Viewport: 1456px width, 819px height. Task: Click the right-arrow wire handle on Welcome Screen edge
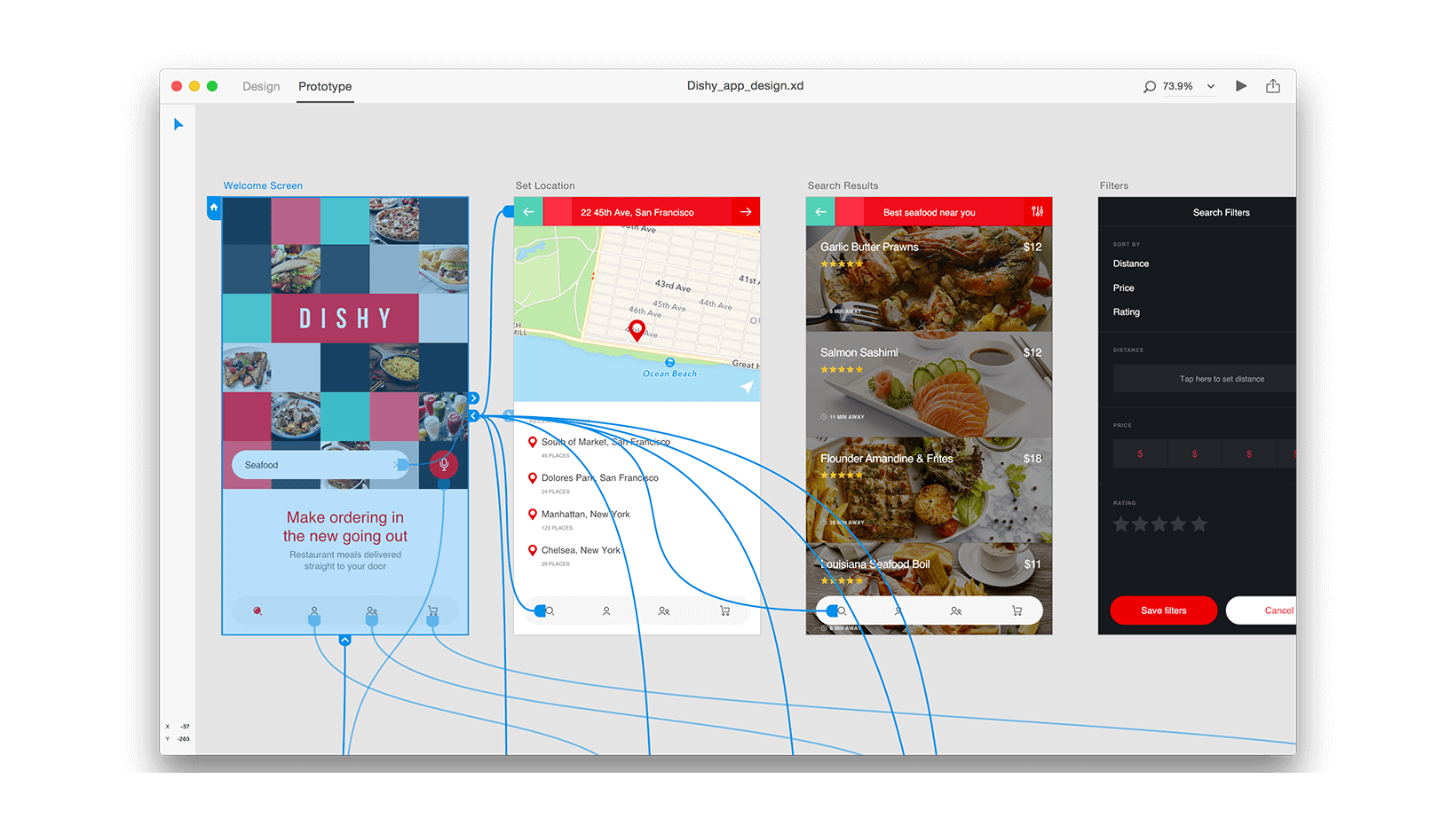tap(474, 398)
